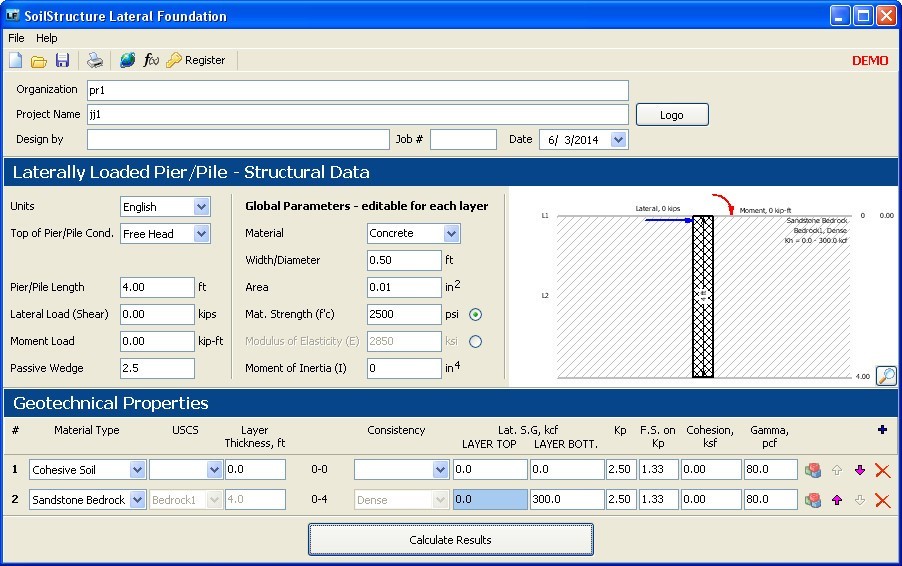Add a new layer with plus icon

(882, 430)
